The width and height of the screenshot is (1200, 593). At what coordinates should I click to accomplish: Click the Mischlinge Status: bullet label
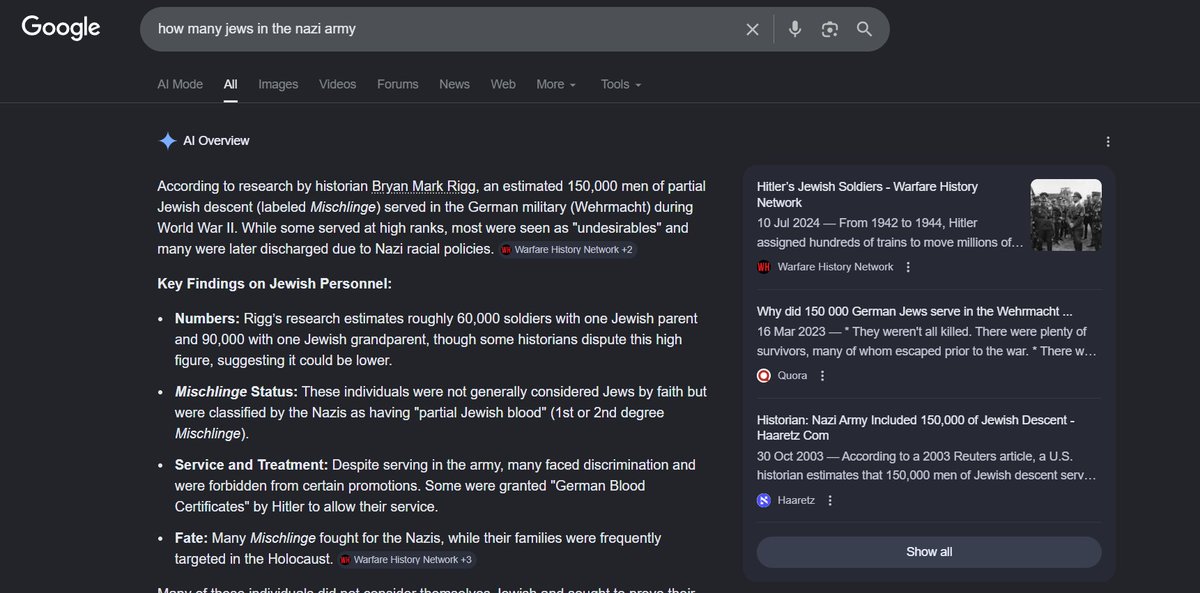[x=236, y=391]
